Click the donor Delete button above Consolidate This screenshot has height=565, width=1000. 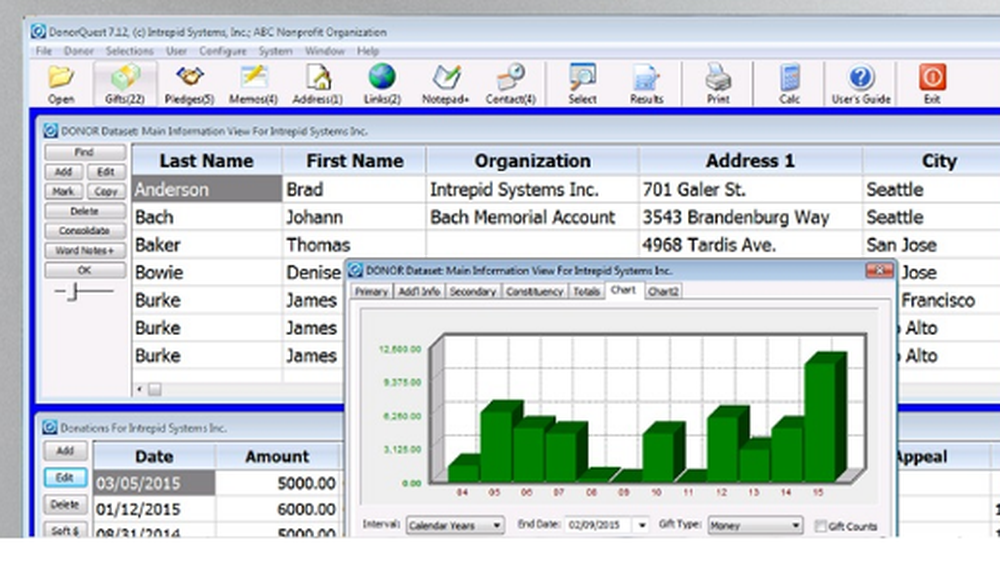(x=84, y=211)
